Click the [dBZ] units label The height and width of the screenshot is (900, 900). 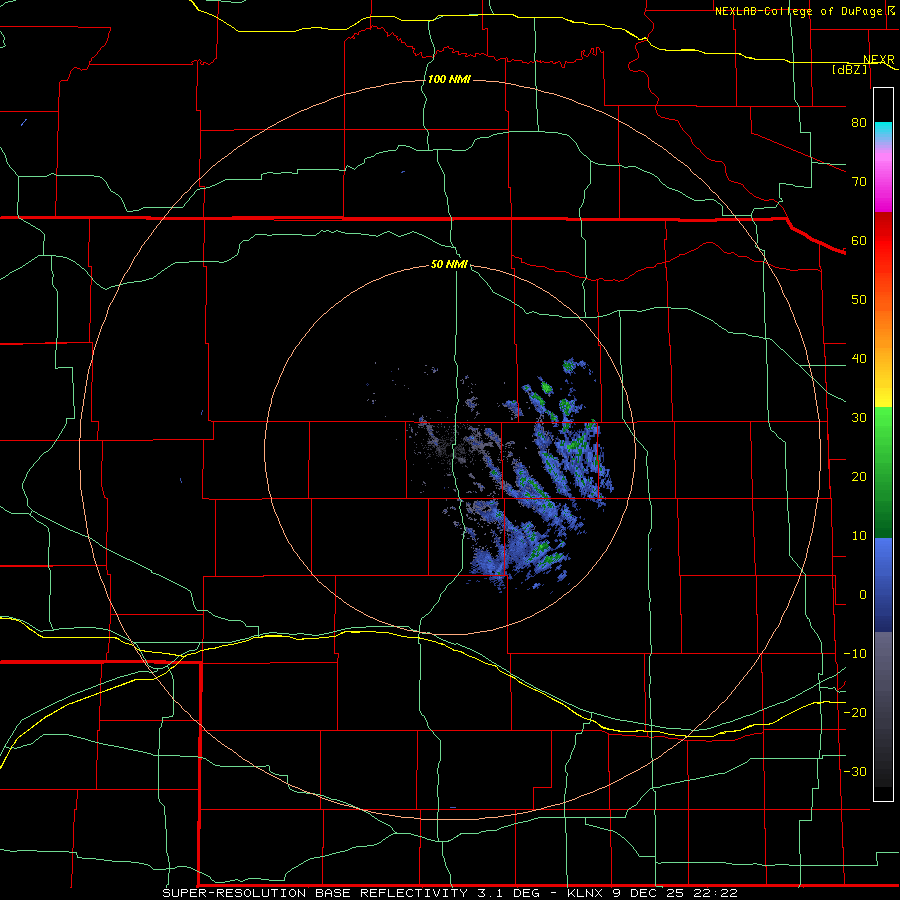click(849, 69)
